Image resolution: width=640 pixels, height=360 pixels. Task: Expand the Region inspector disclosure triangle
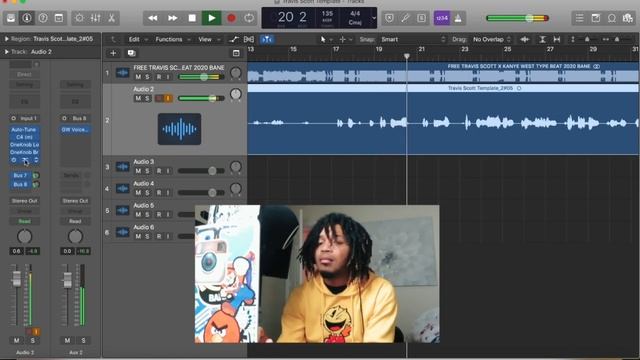point(6,39)
